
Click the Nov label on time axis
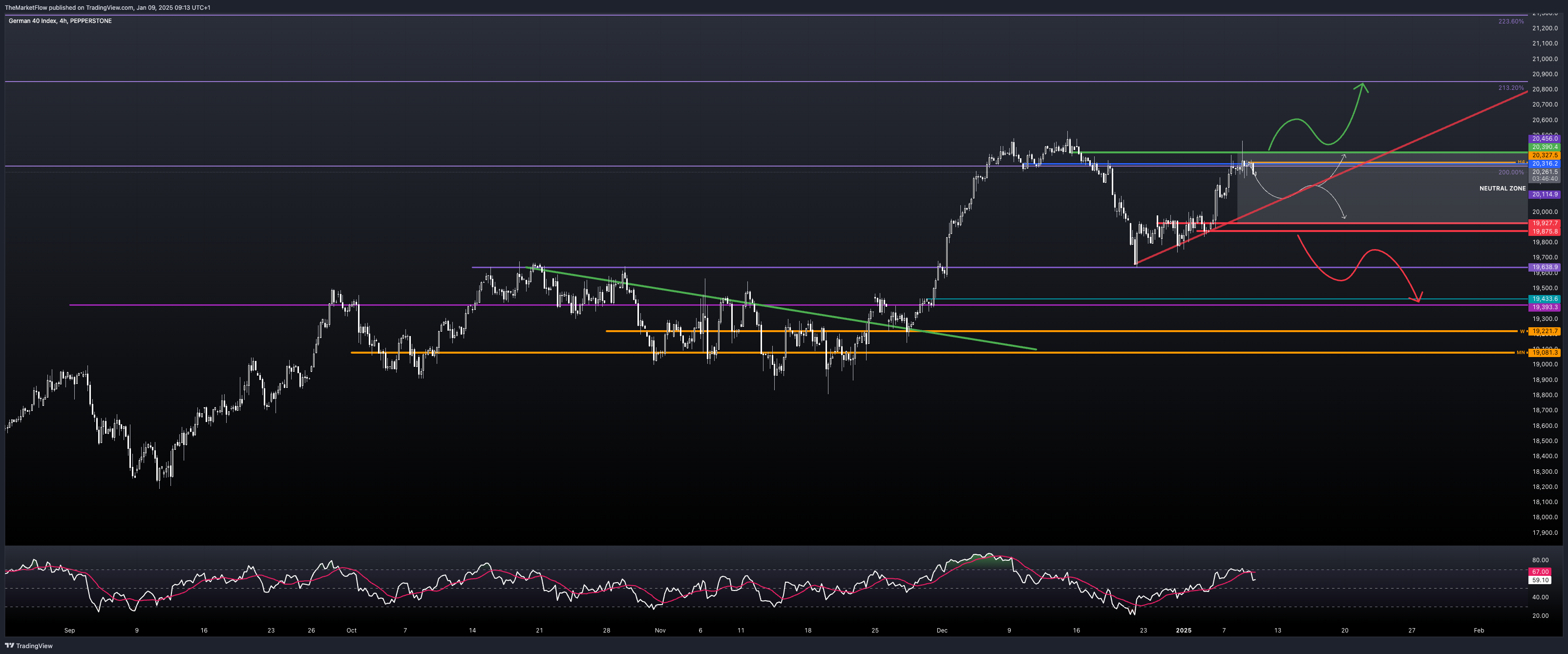(660, 630)
